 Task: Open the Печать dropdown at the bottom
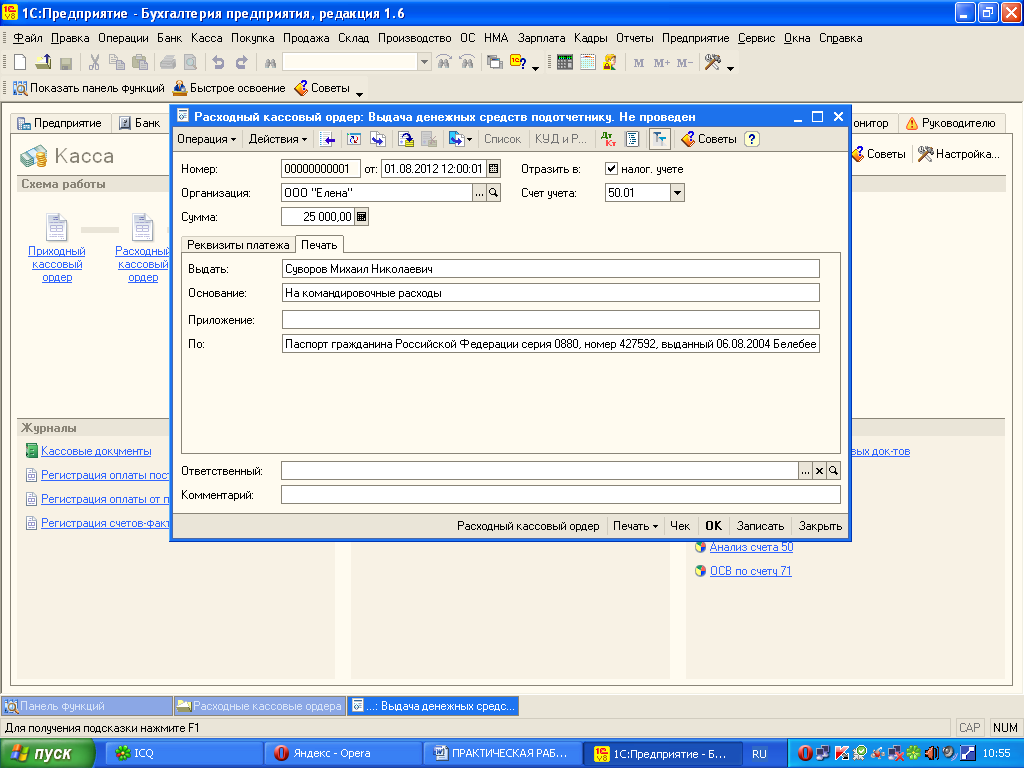click(x=635, y=526)
